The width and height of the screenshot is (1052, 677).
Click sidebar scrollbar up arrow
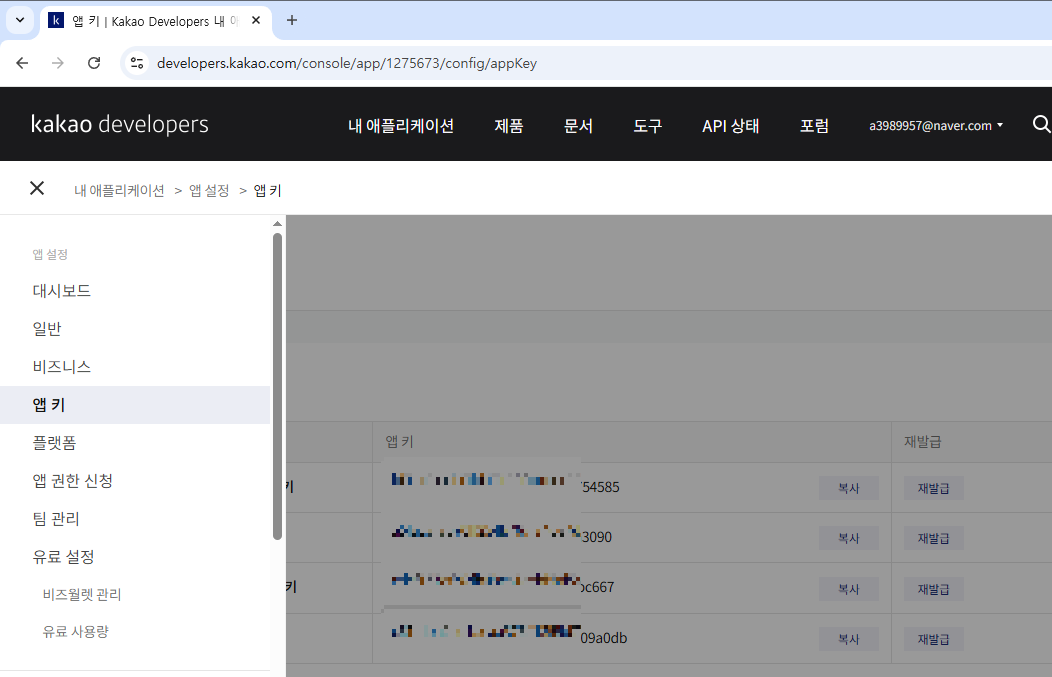tap(277, 224)
